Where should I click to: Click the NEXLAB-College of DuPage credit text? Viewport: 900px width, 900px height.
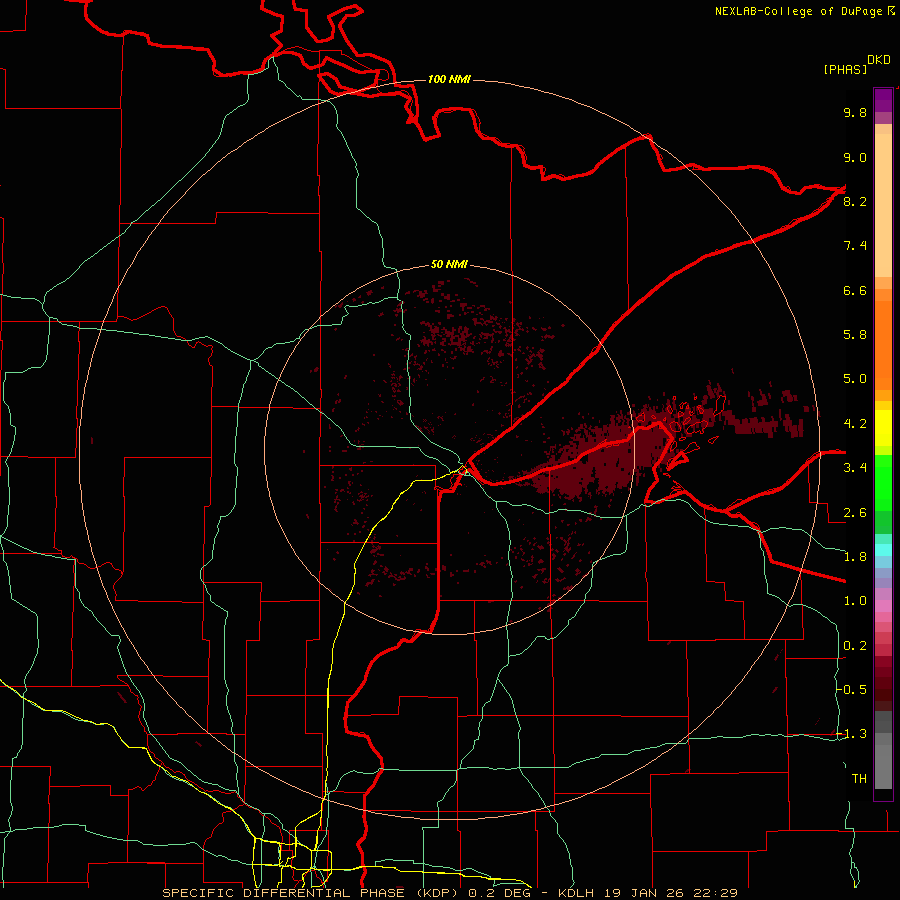click(798, 11)
